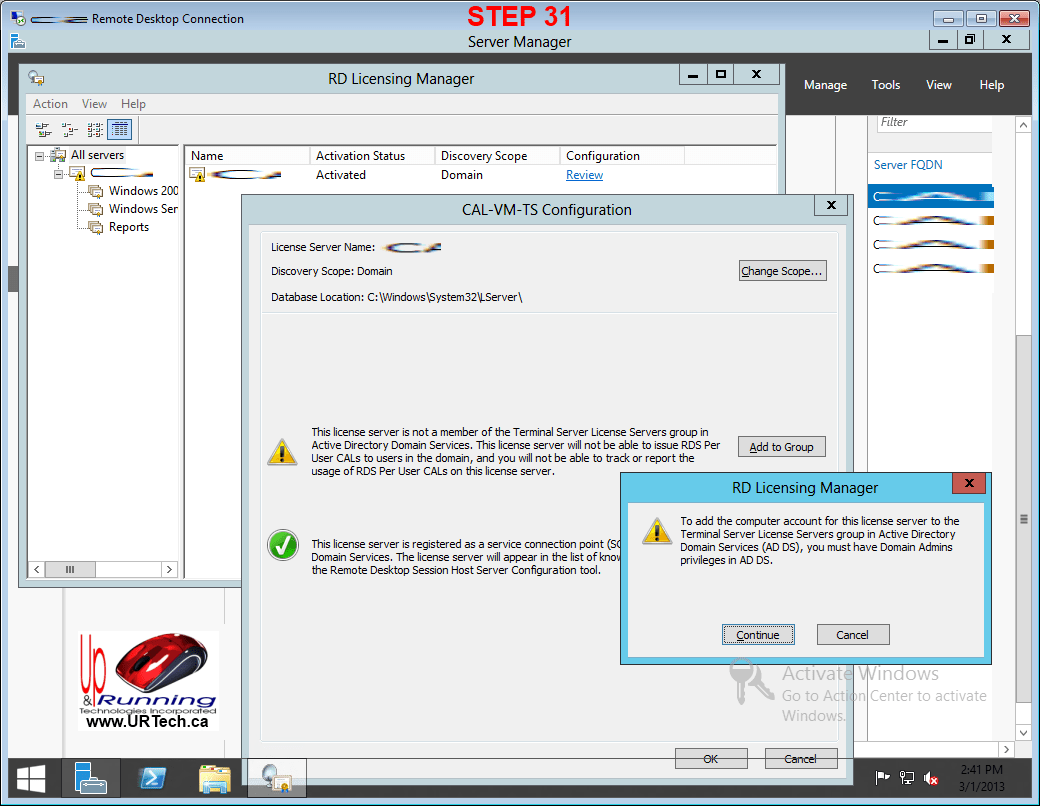Switch to the details view toolbar icon

tap(120, 130)
